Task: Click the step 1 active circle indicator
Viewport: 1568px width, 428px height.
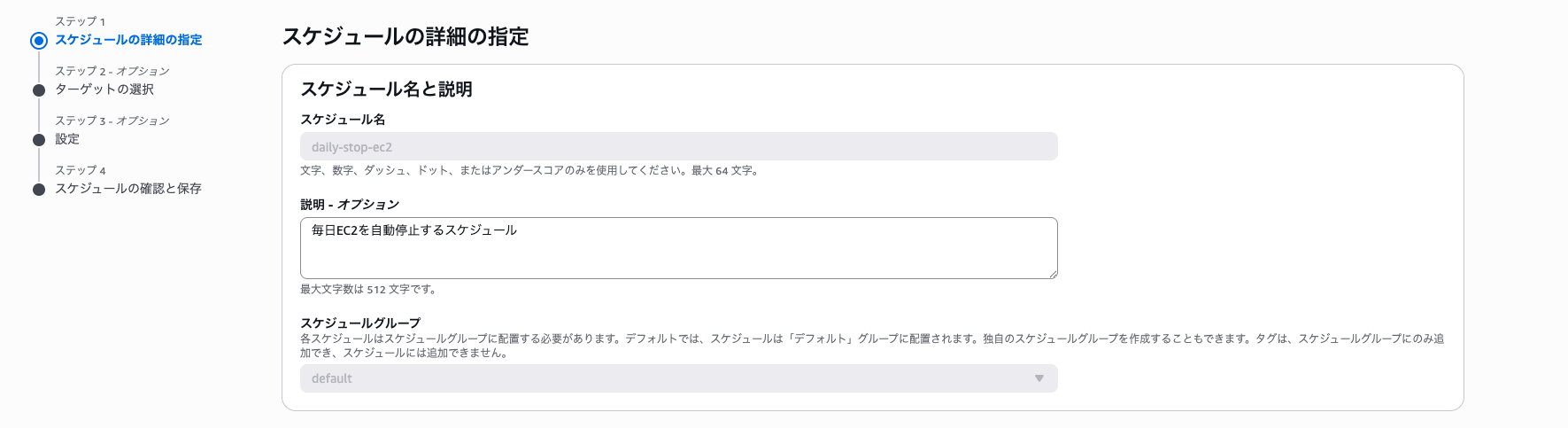Action: click(x=39, y=41)
